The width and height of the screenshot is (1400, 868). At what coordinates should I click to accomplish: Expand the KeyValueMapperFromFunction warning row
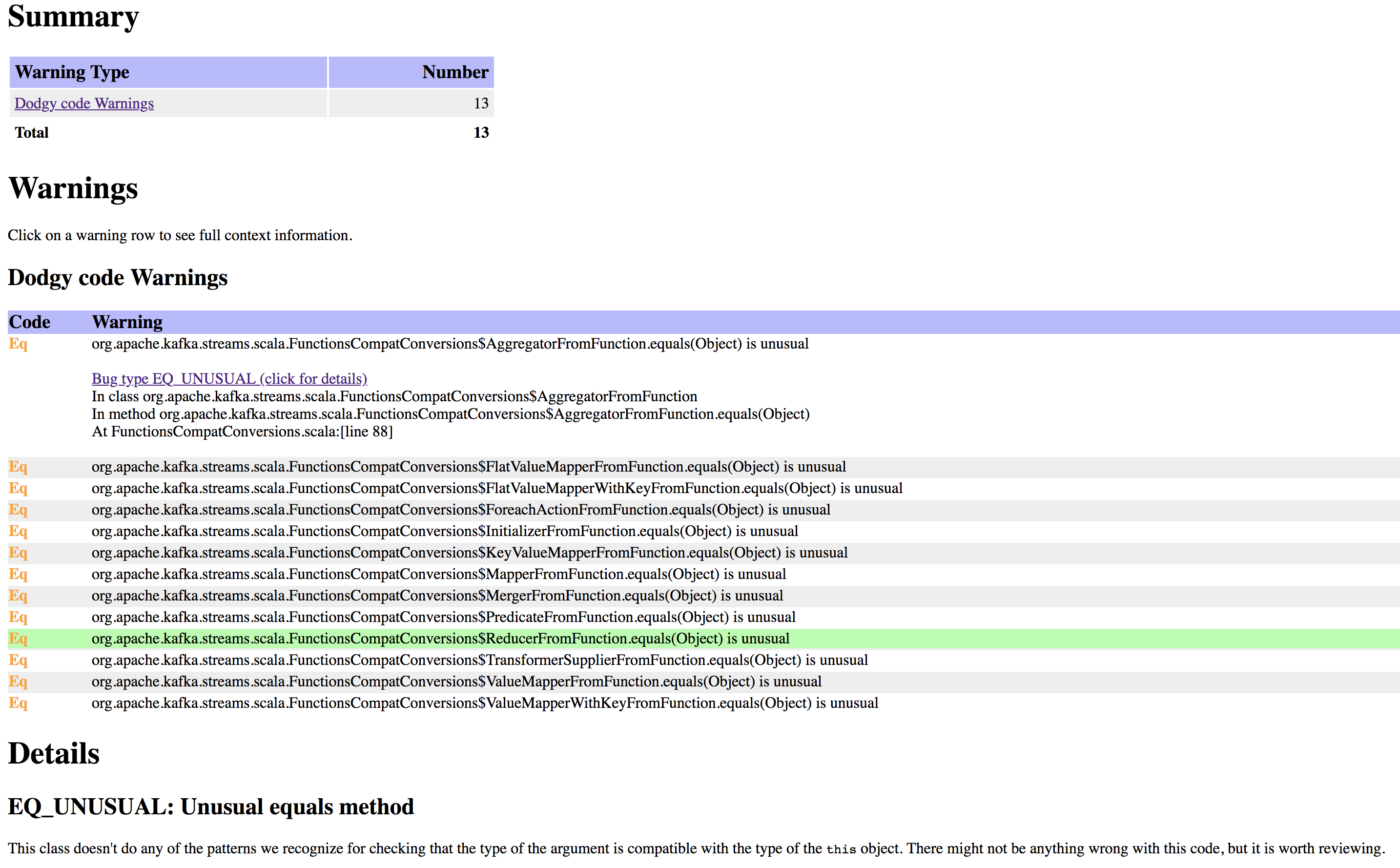pos(469,553)
